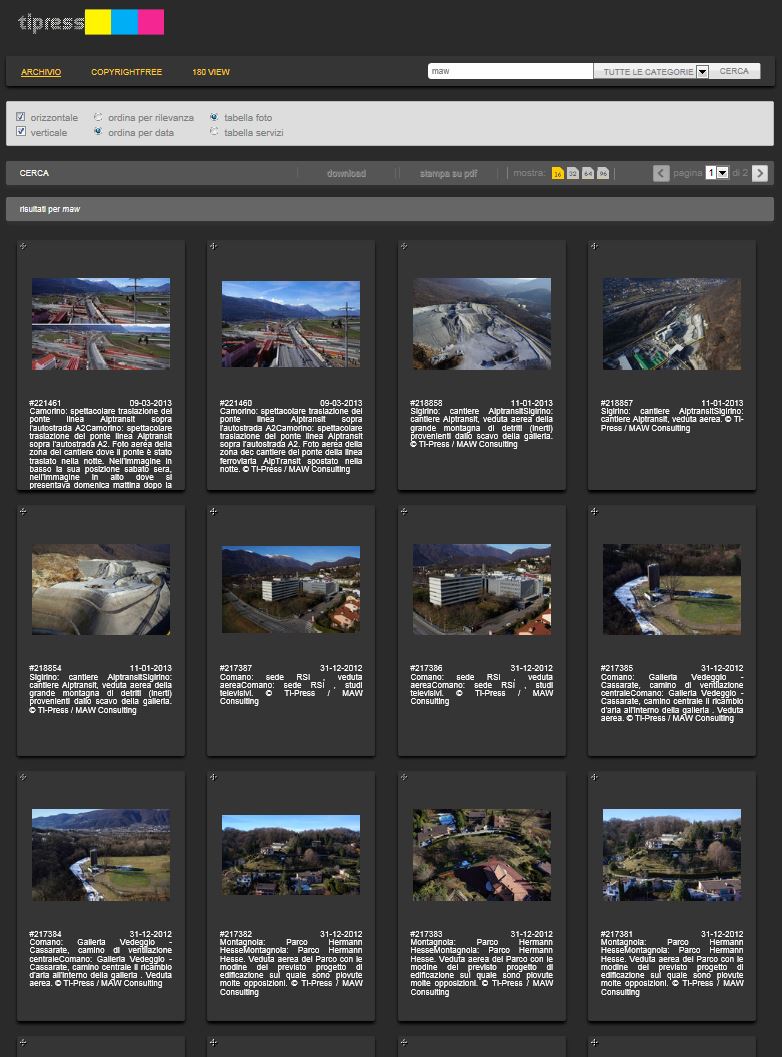This screenshot has height=1057, width=782.
Task: Select tabella servizi radio option
Action: tap(214, 132)
